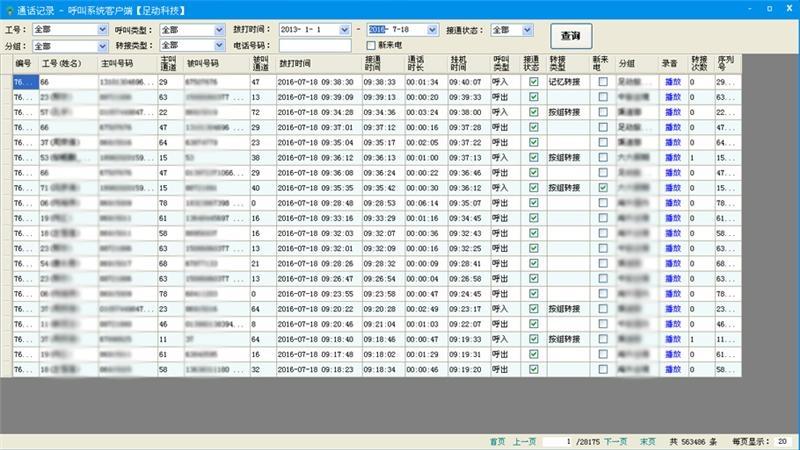Expand the 呼叫类型 dropdown

(219, 30)
